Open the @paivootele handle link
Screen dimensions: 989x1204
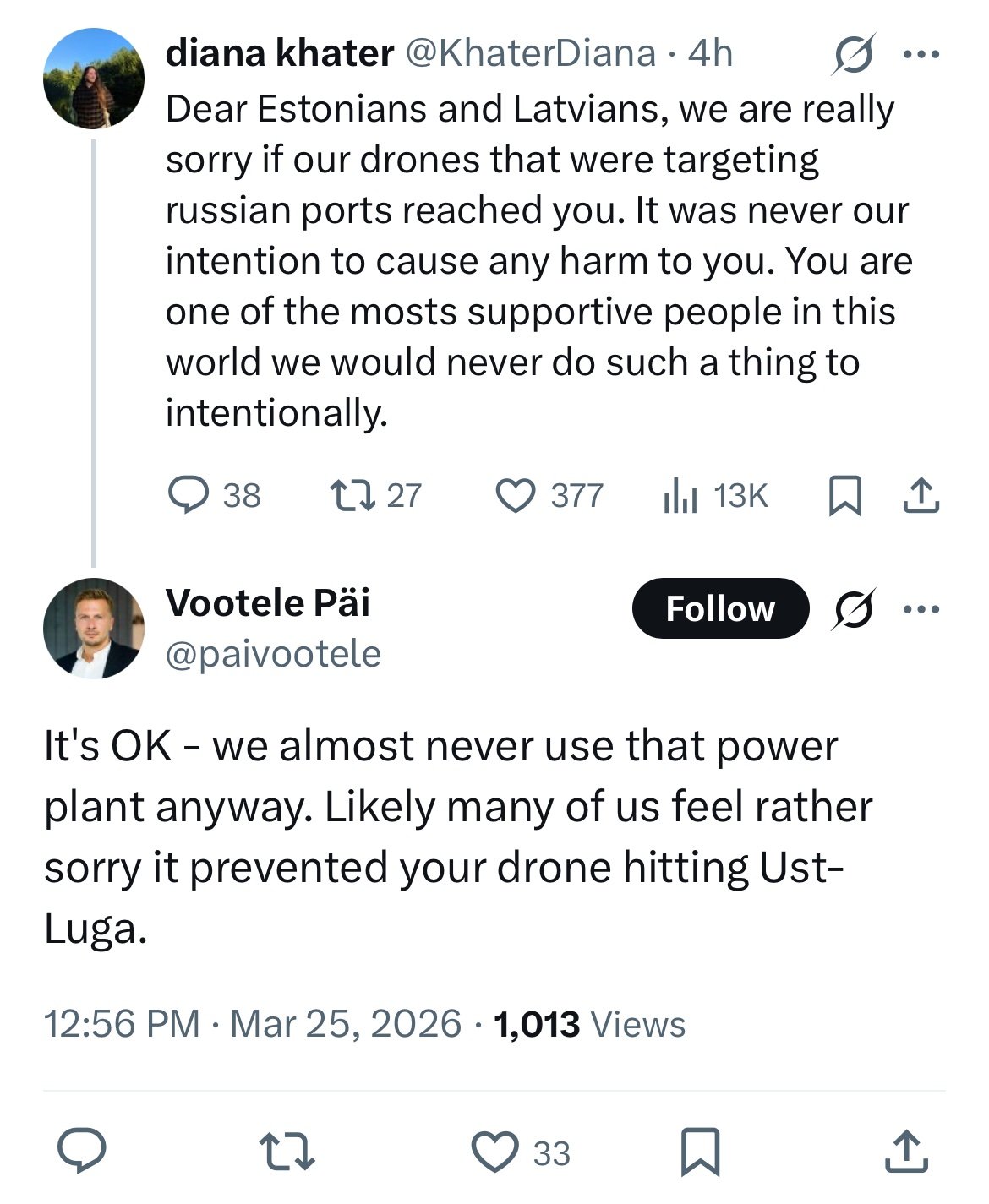[273, 654]
